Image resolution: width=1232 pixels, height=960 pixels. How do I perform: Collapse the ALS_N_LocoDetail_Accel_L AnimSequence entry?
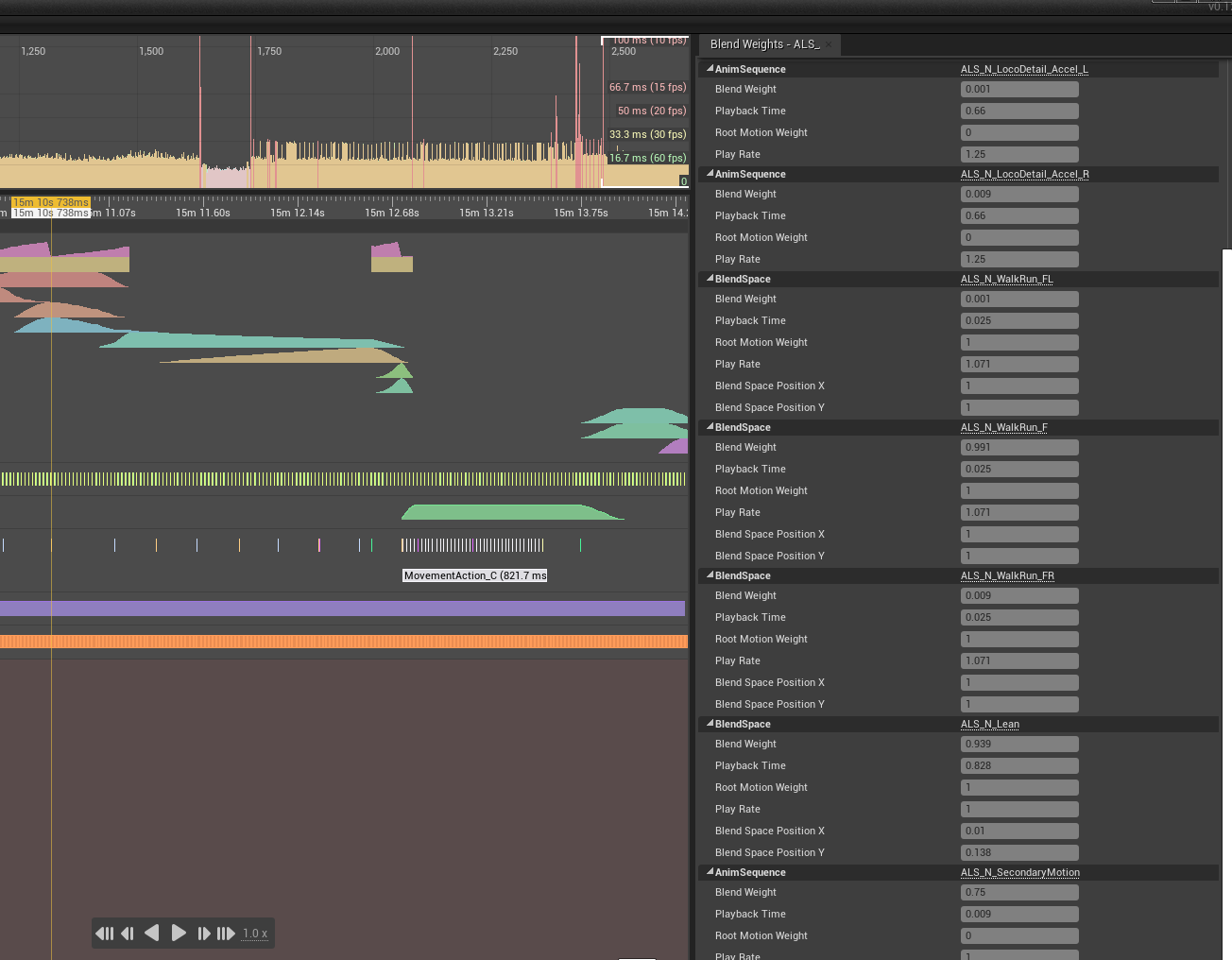(710, 68)
